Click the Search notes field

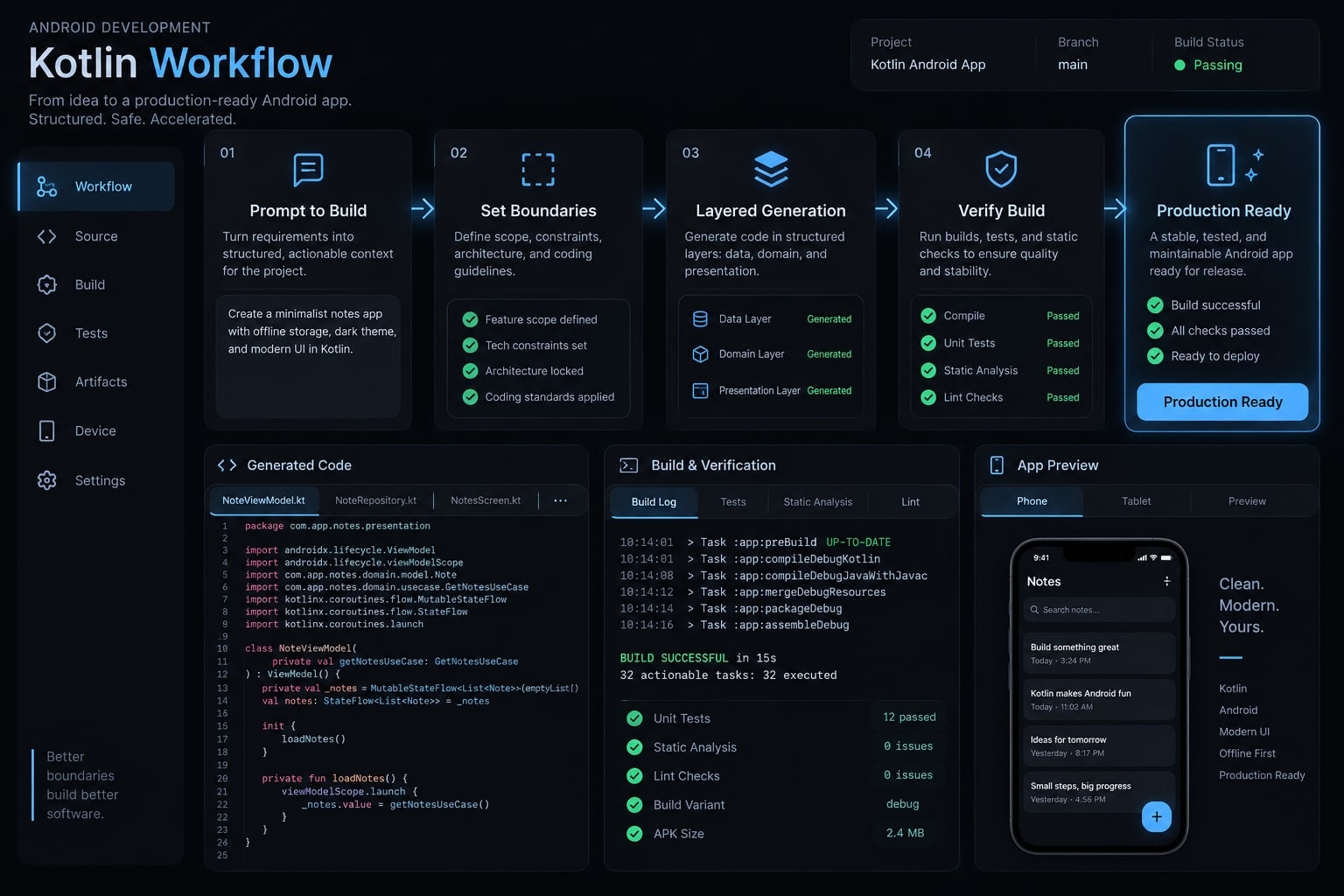[x=1099, y=610]
